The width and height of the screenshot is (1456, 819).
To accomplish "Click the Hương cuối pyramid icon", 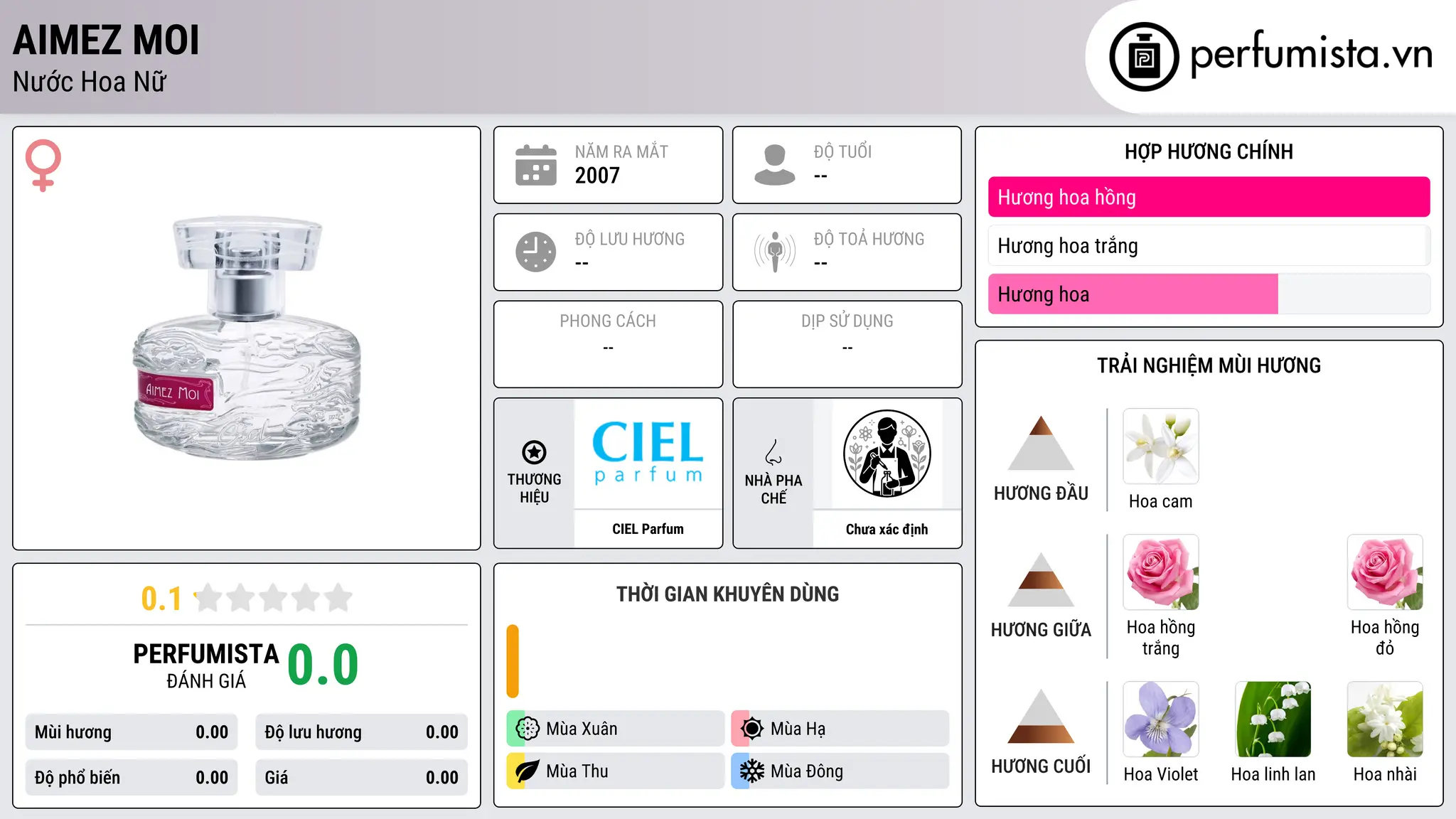I will [1041, 716].
